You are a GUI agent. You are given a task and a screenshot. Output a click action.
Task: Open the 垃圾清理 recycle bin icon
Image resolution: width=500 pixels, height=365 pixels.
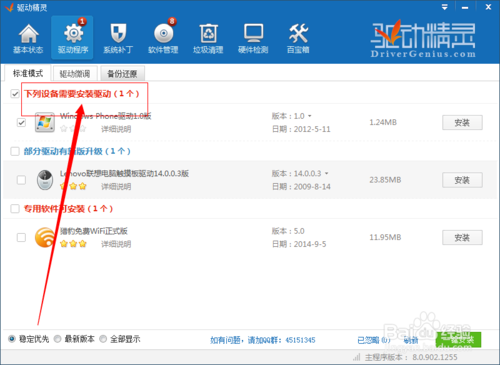pyautogui.click(x=208, y=33)
